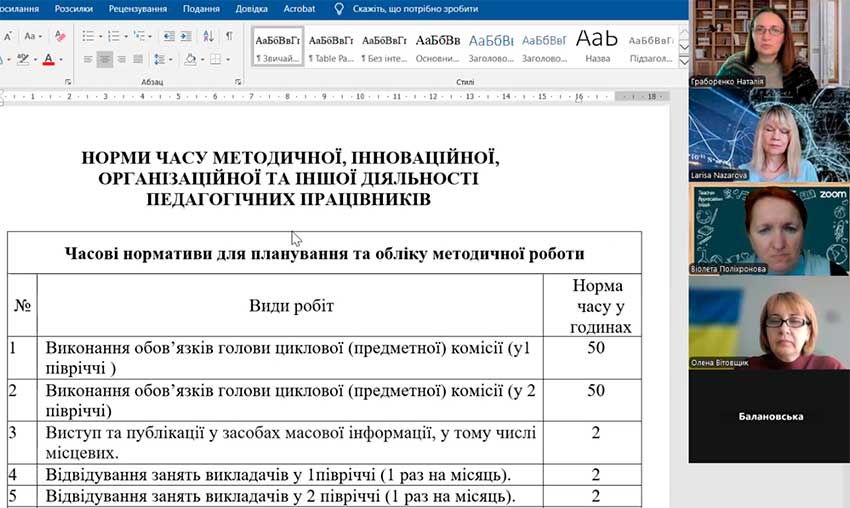Toggle paragraph marks (¶) display
850x508 pixels.
click(229, 36)
